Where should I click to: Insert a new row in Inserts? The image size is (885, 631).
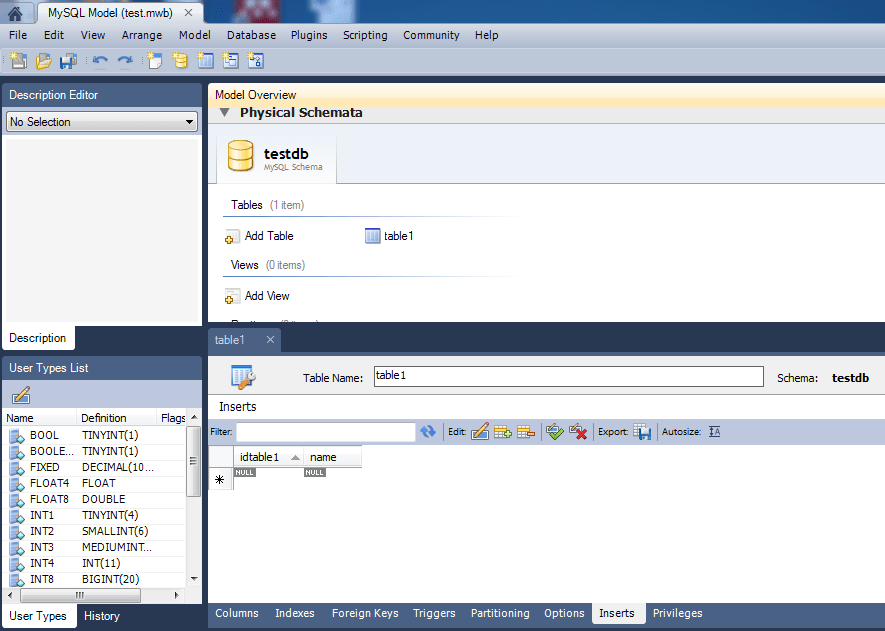click(503, 432)
